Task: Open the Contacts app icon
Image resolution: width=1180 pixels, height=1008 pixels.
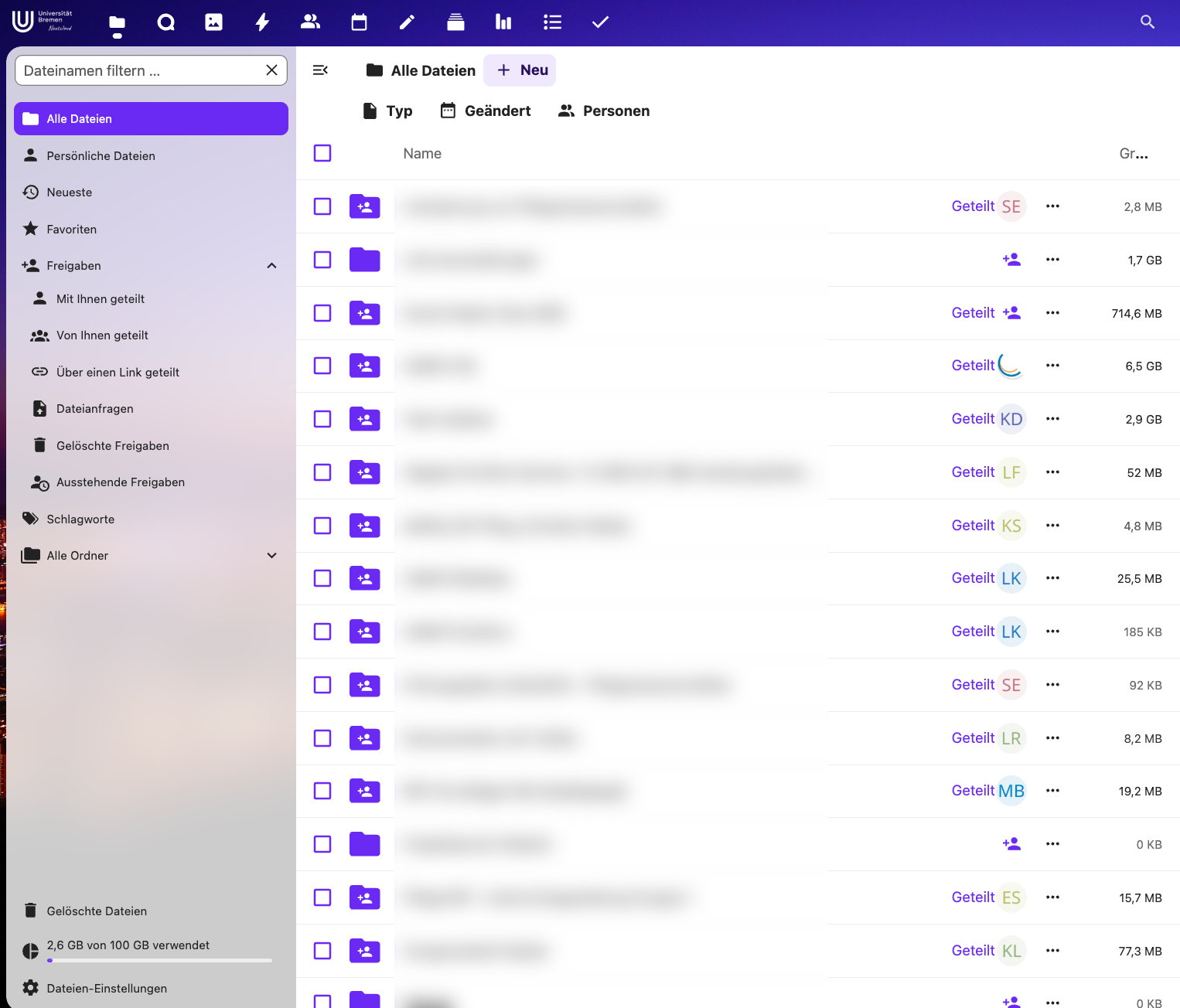Action: [x=311, y=22]
